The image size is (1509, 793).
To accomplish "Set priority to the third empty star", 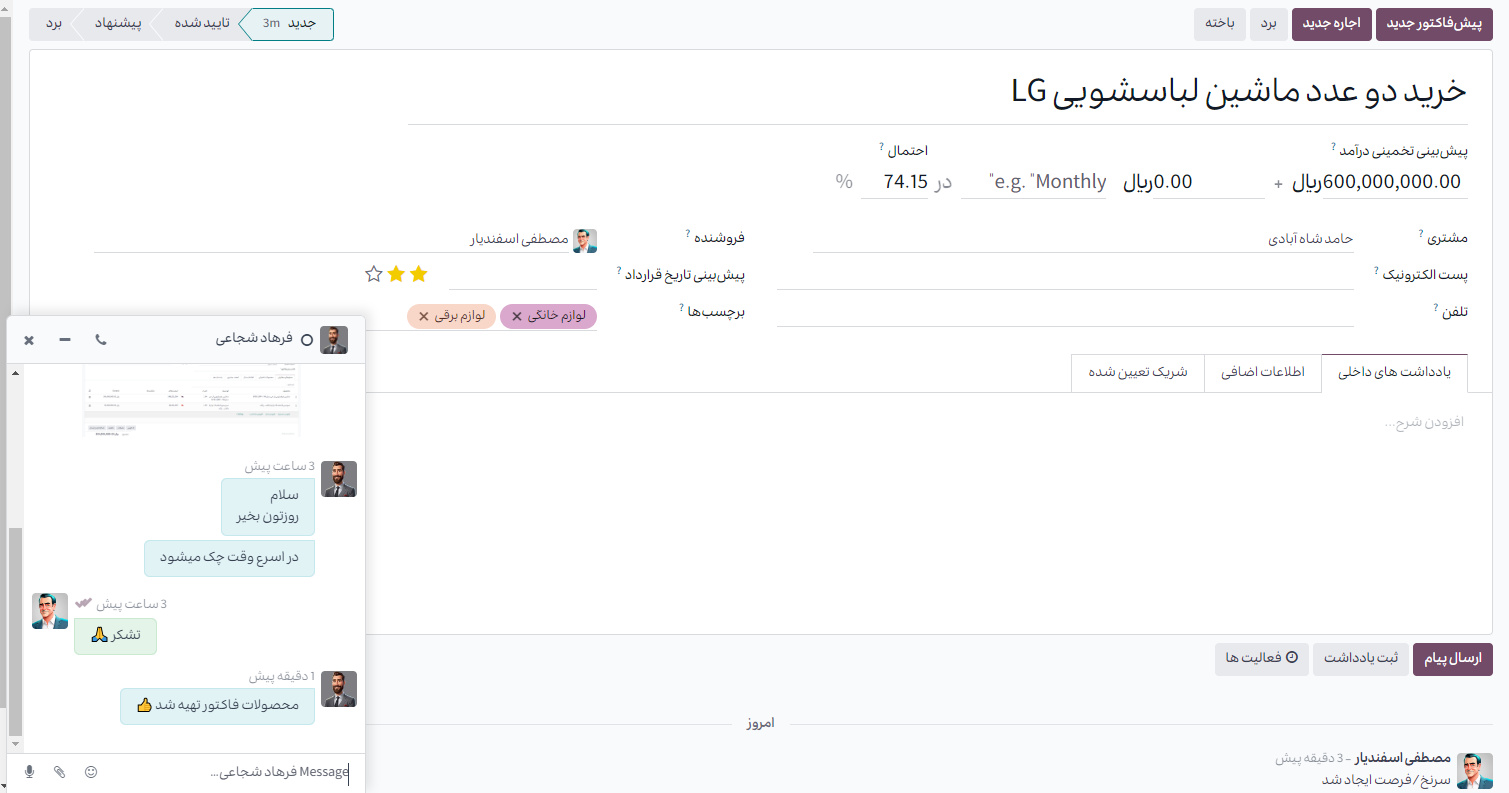I will 374,274.
